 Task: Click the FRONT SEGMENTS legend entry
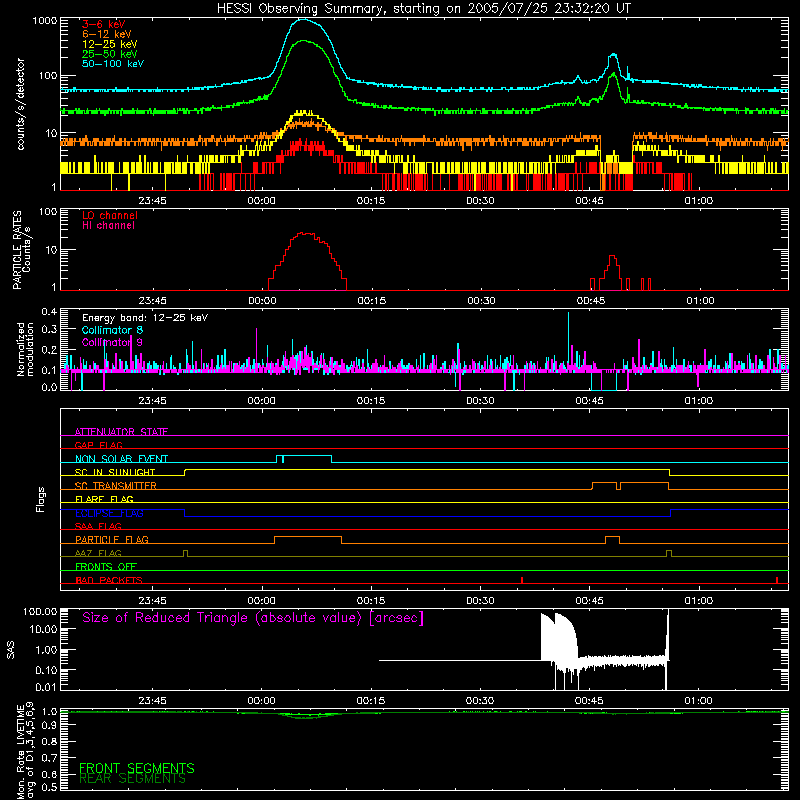coord(137,768)
